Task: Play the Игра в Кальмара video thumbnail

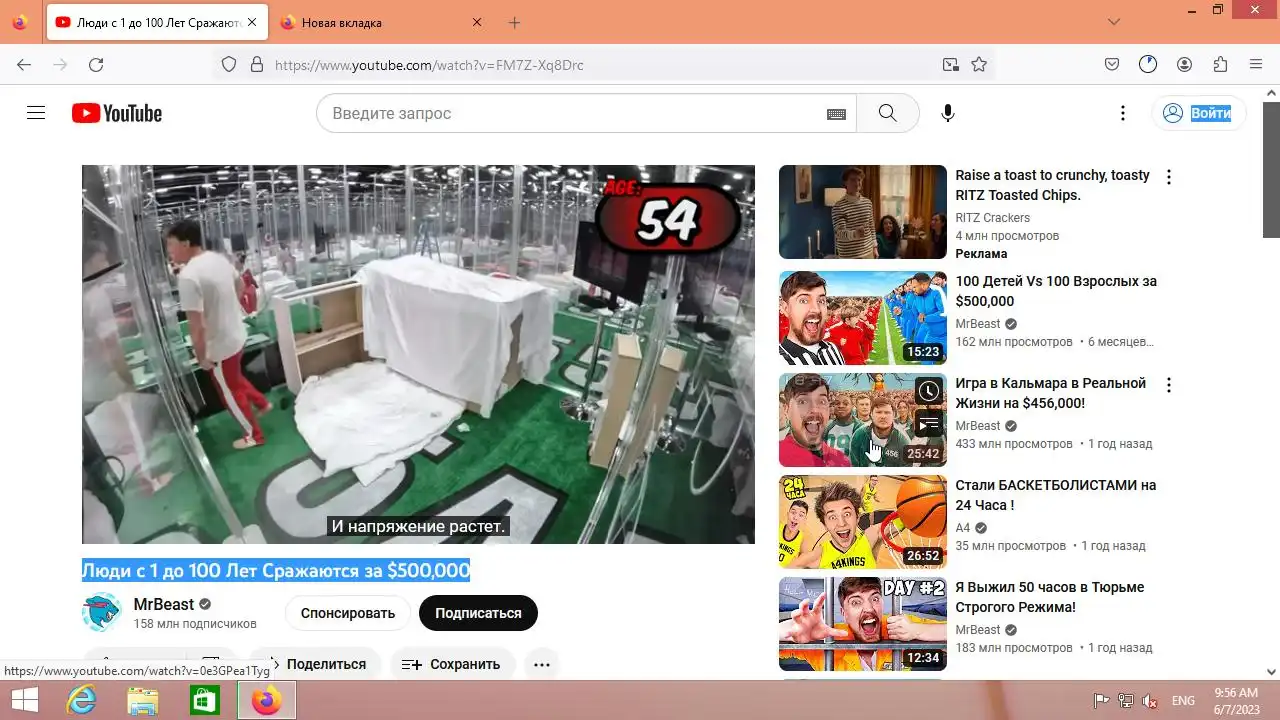Action: click(x=863, y=420)
